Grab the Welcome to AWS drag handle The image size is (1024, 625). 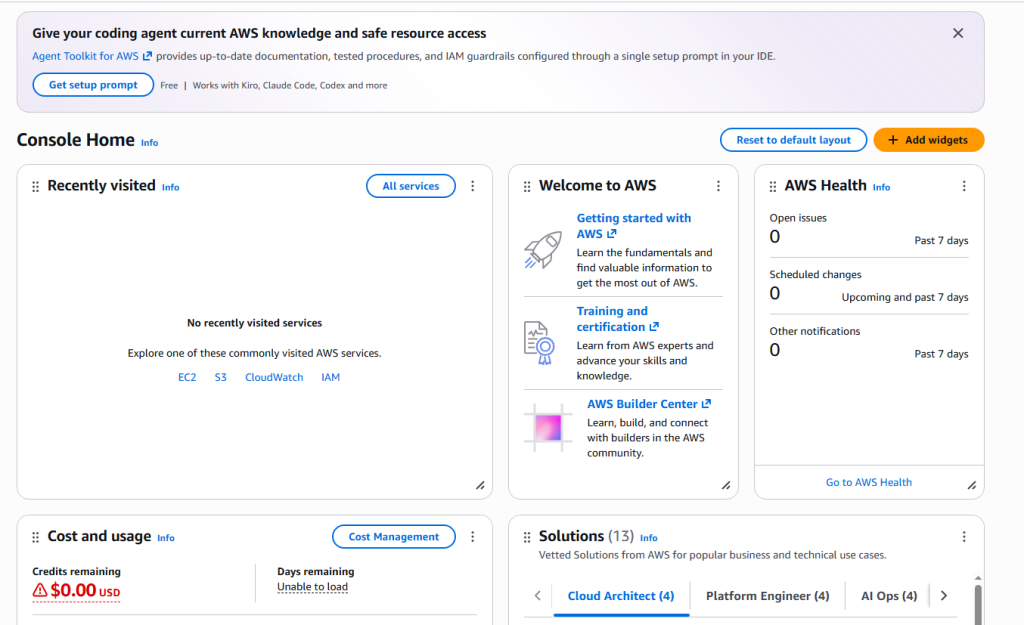click(527, 187)
